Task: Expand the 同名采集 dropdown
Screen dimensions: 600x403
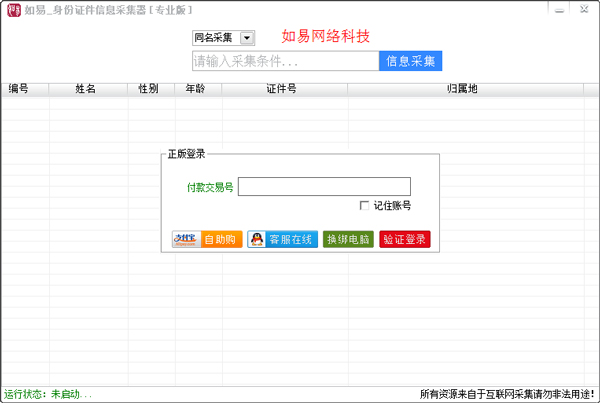Action: (x=247, y=38)
